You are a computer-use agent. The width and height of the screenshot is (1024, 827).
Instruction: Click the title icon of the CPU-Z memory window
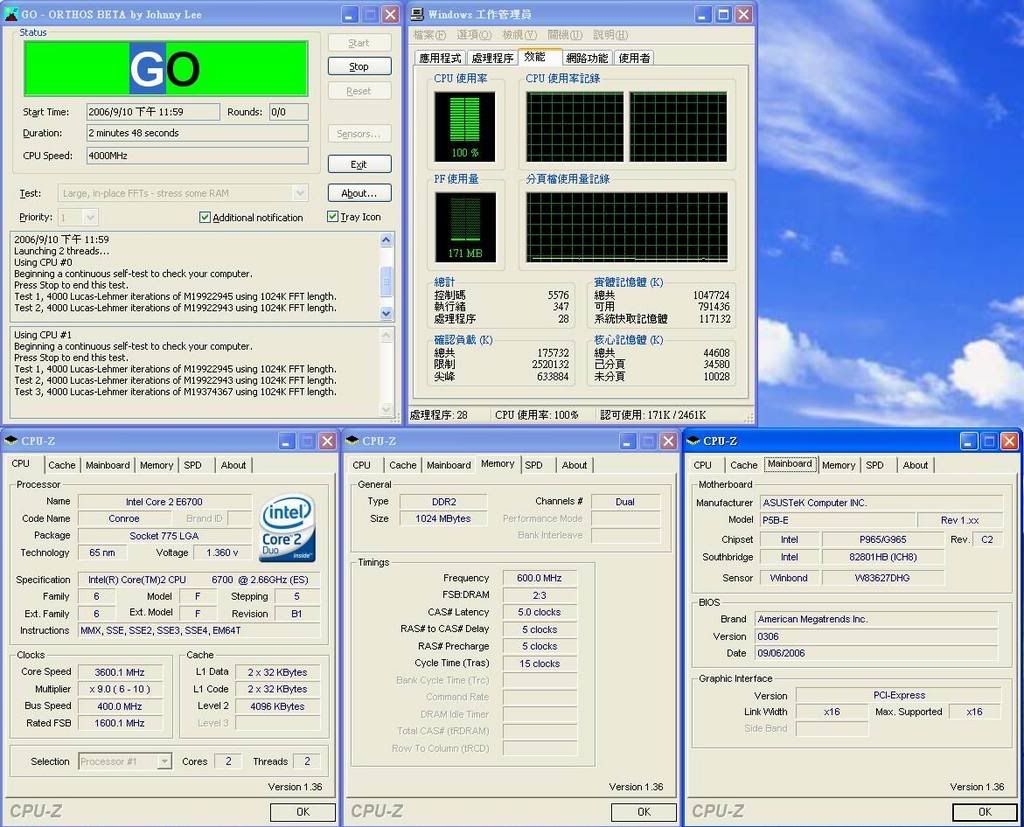[352, 441]
